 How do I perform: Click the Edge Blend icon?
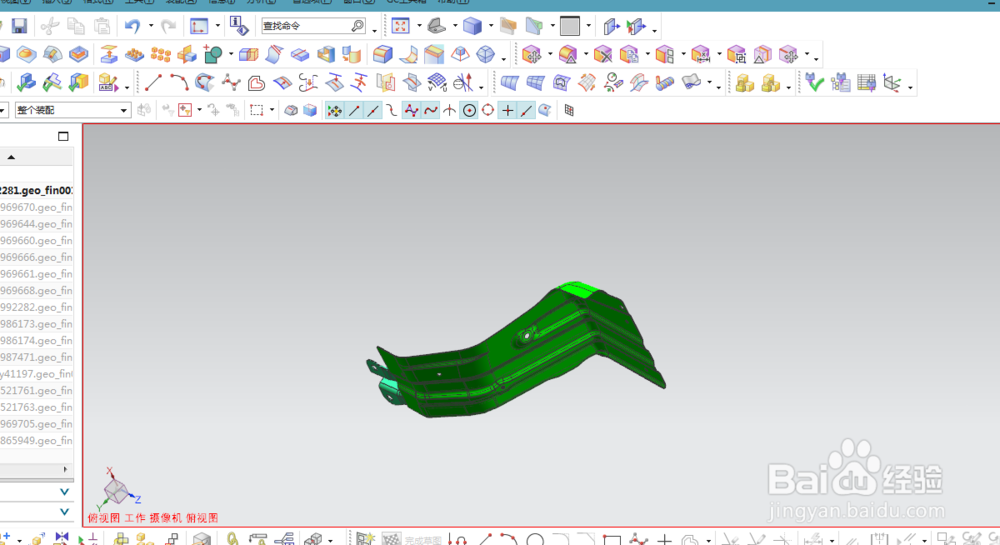pyautogui.click(x=383, y=55)
